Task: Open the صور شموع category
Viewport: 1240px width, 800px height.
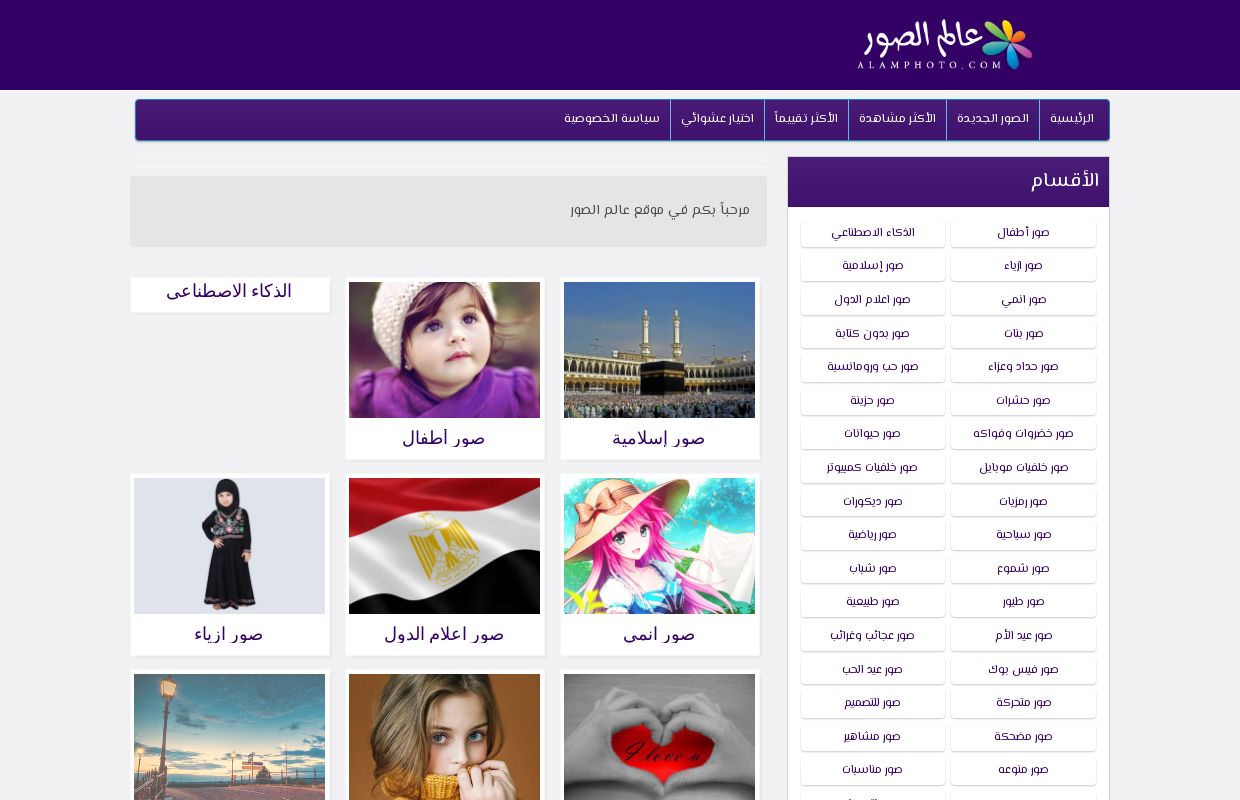Action: [1023, 569]
